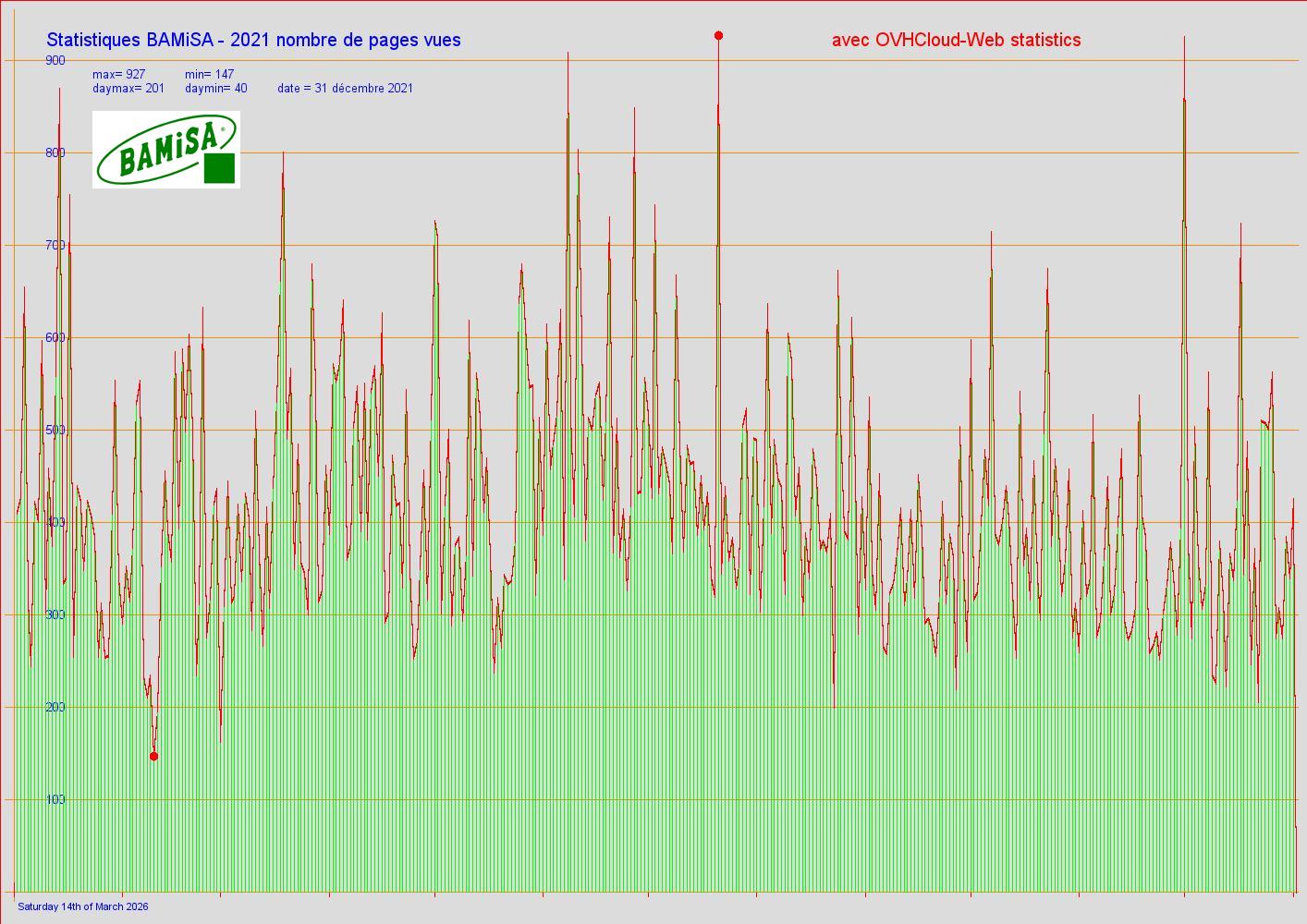Click the 'min= 147' label

(x=209, y=74)
